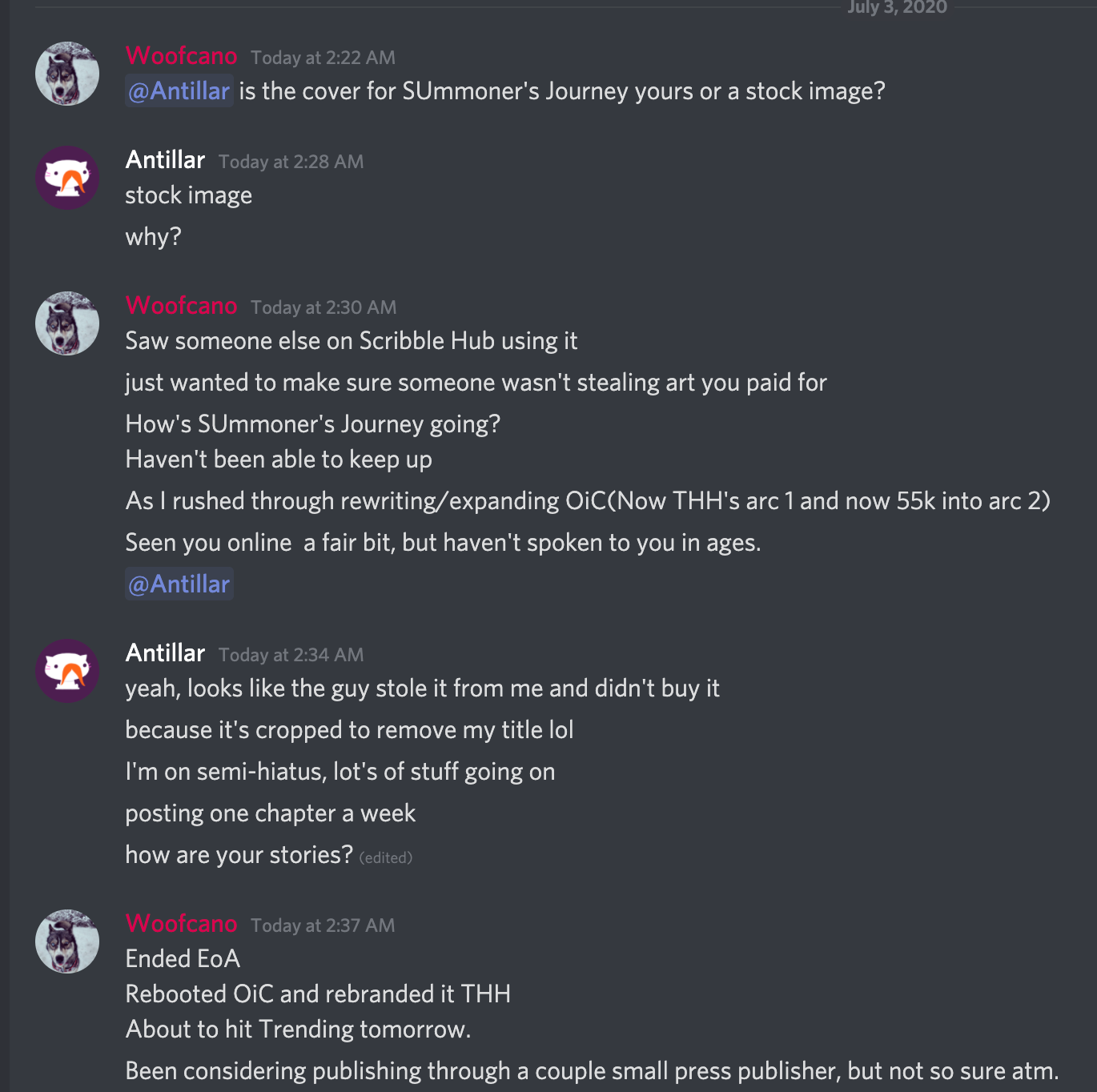Click the '(edited)' label after 'how are your stories?'

tap(386, 857)
